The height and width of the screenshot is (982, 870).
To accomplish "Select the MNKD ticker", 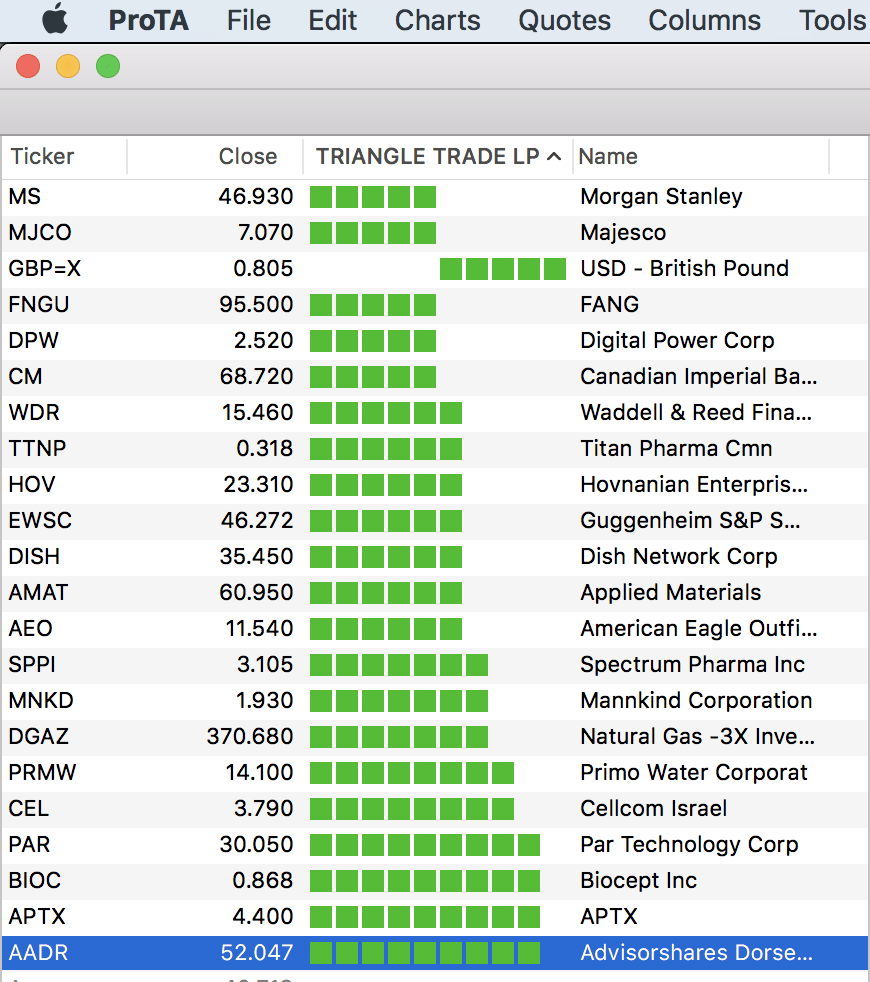I will pyautogui.click(x=41, y=701).
